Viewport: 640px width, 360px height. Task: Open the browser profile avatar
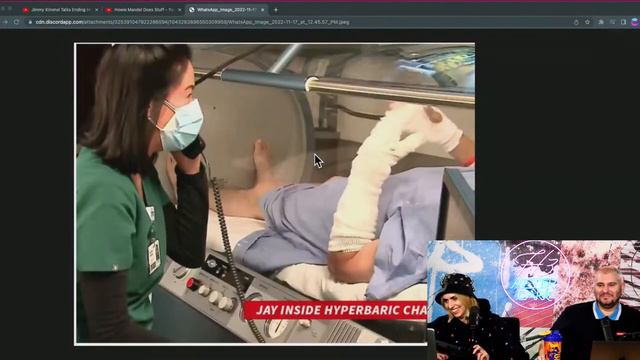pos(635,22)
